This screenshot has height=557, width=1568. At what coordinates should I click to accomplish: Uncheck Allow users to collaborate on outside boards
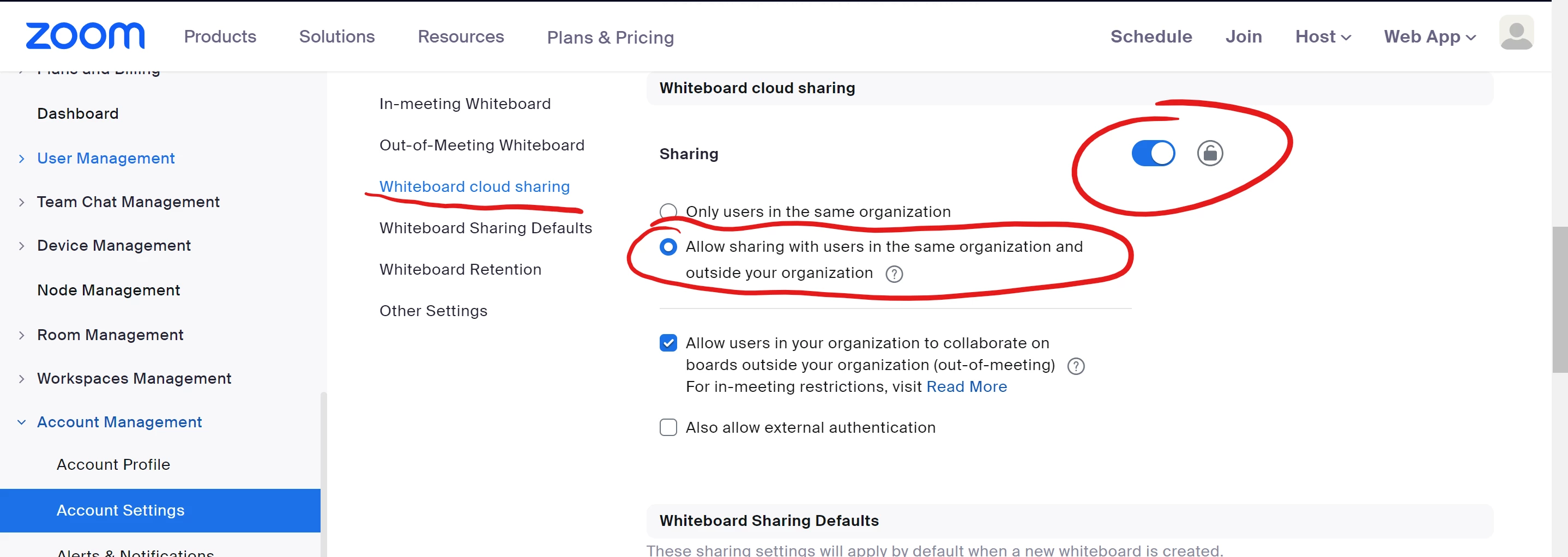click(x=668, y=343)
